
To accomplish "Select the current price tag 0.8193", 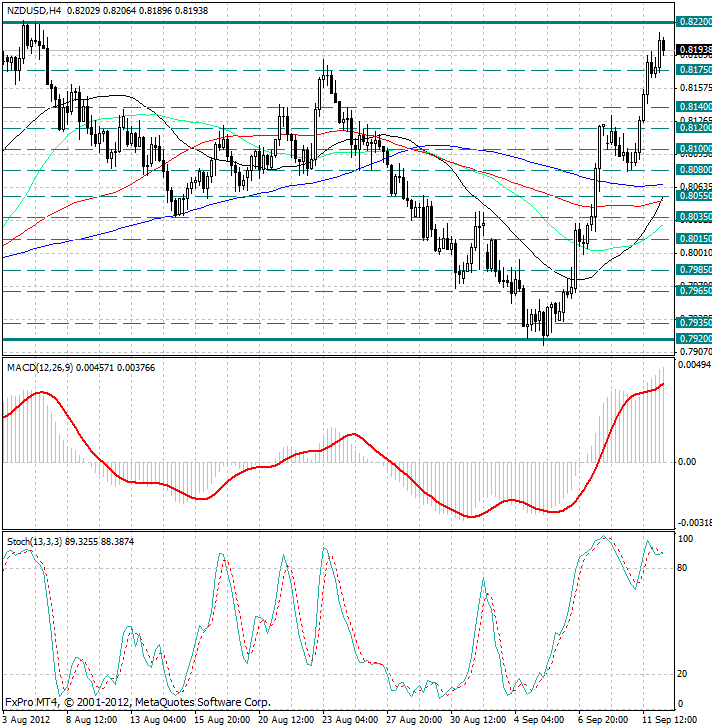I will pos(694,50).
